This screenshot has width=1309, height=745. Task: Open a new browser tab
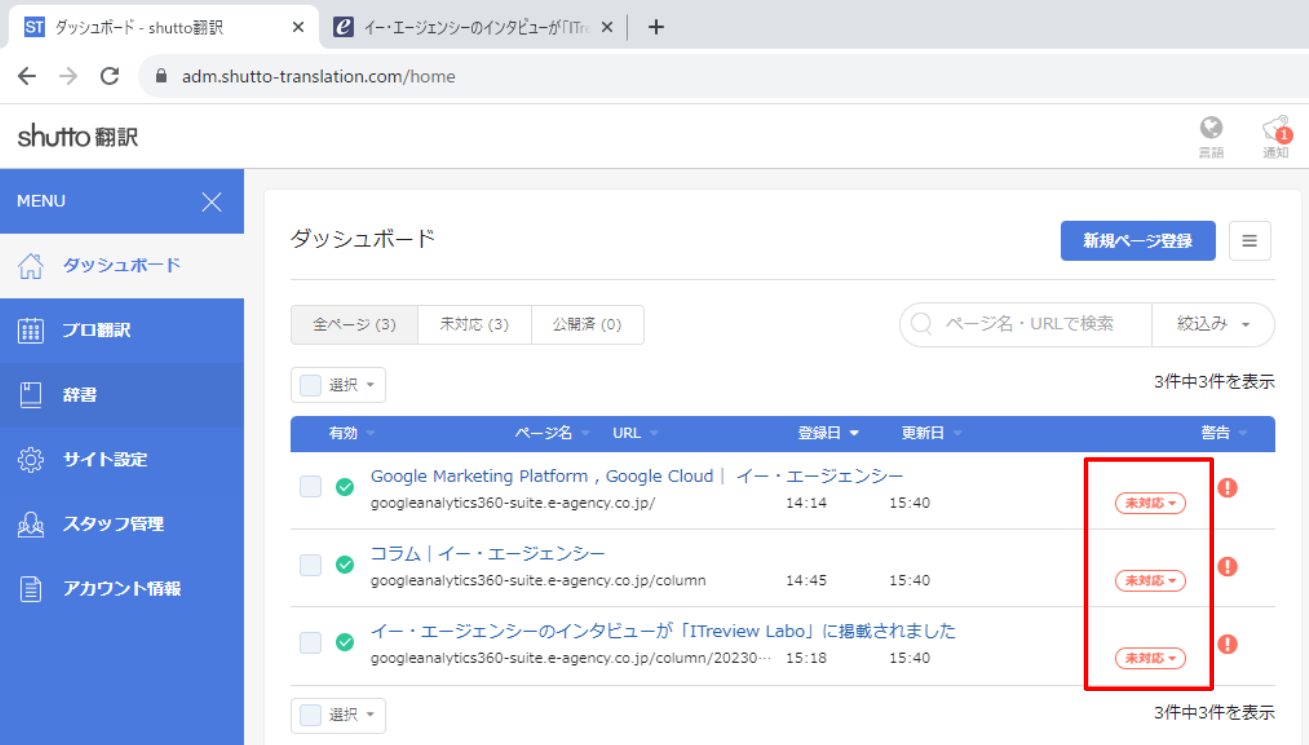point(656,28)
